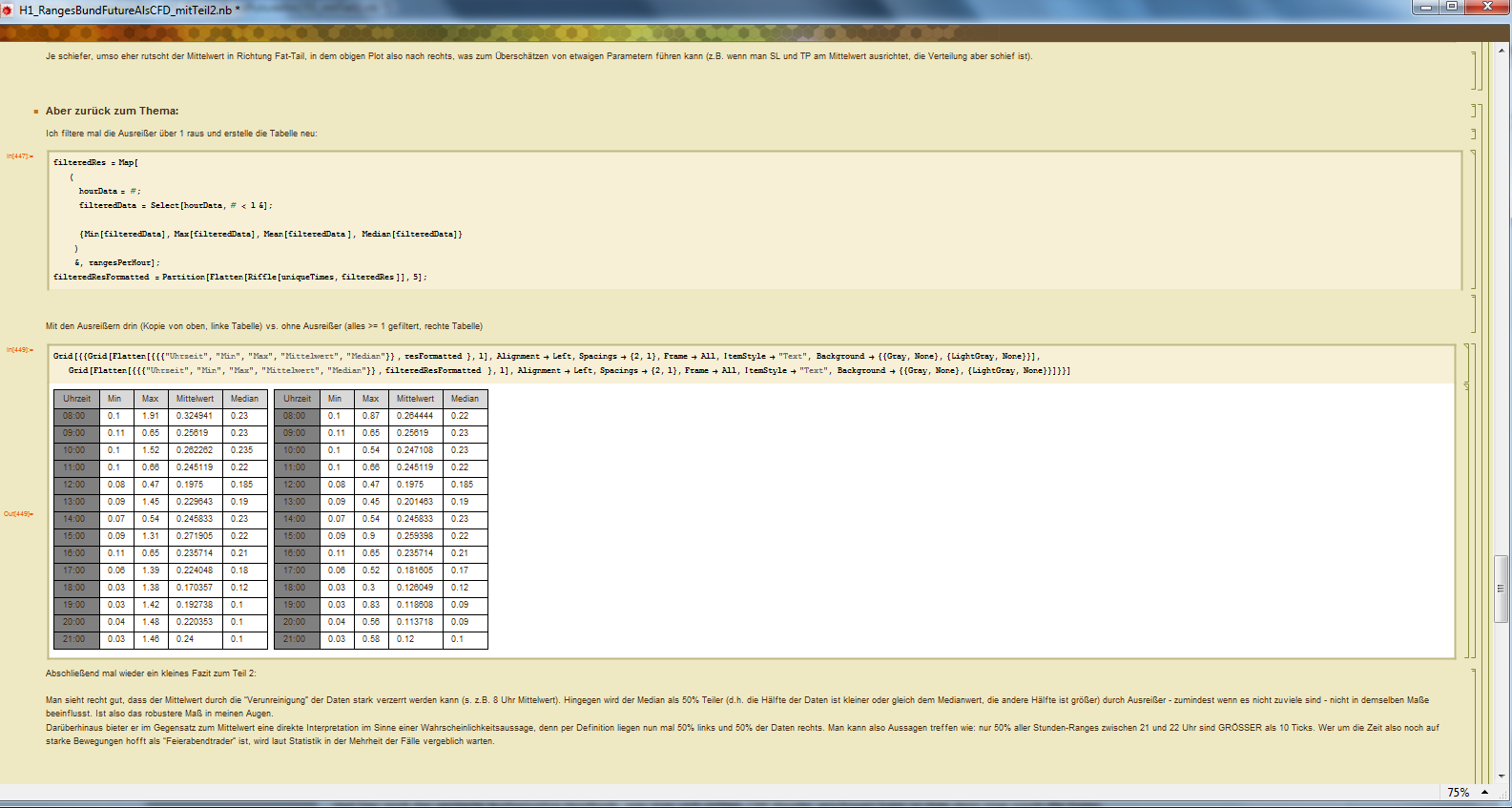The image size is (1512, 808).
Task: Click the sentence starting 'Je schiefer, umso eher'
Action: click(539, 56)
